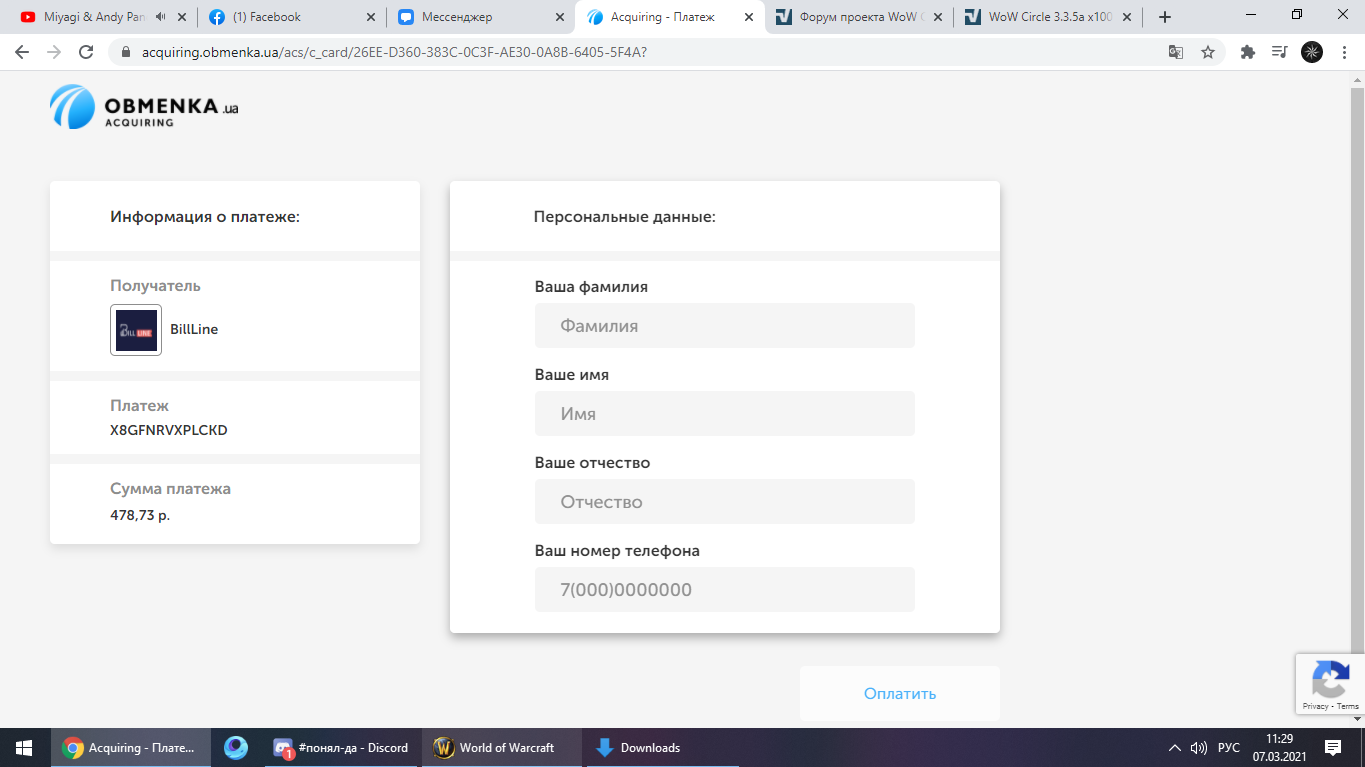Click the phone number input field
This screenshot has width=1365, height=767.
[x=724, y=590]
